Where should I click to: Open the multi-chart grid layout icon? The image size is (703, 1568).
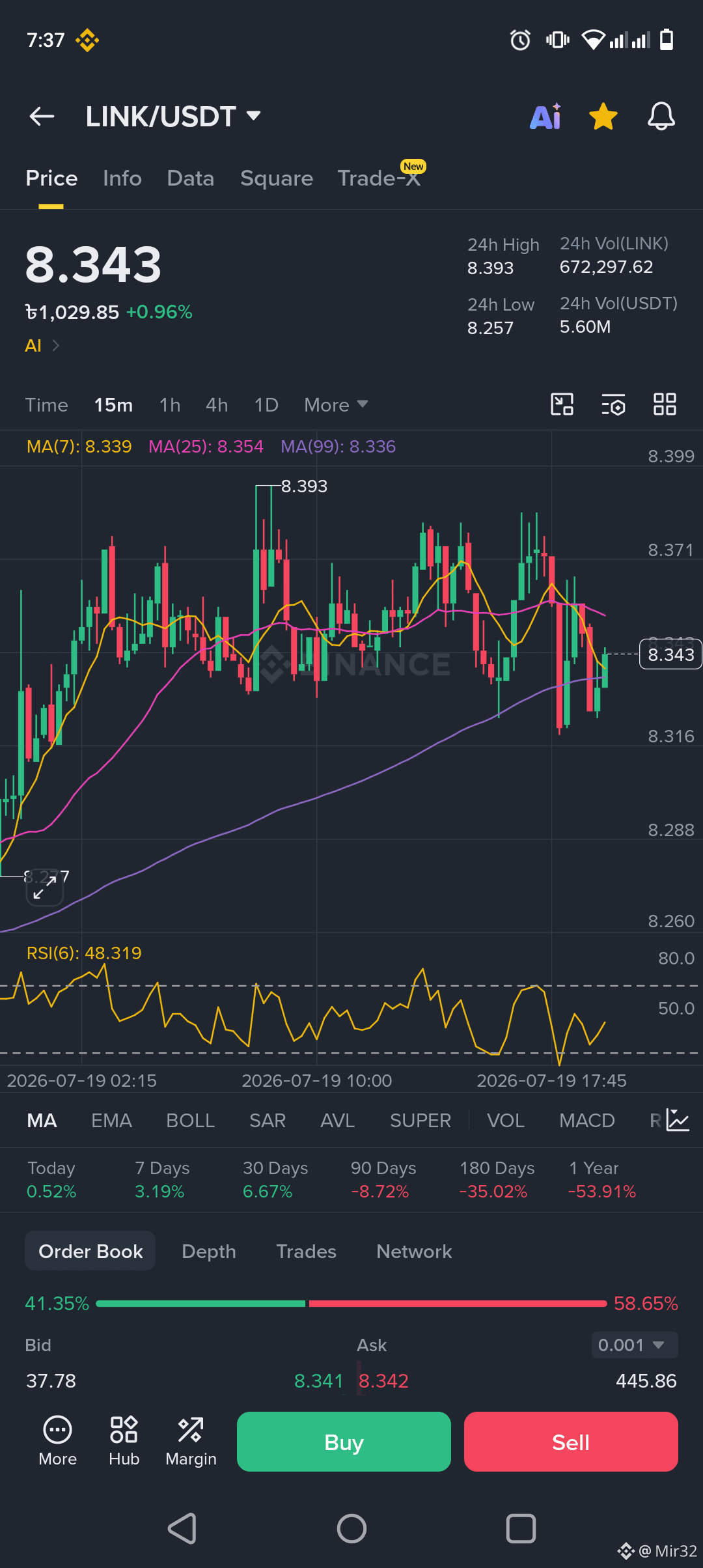[665, 404]
